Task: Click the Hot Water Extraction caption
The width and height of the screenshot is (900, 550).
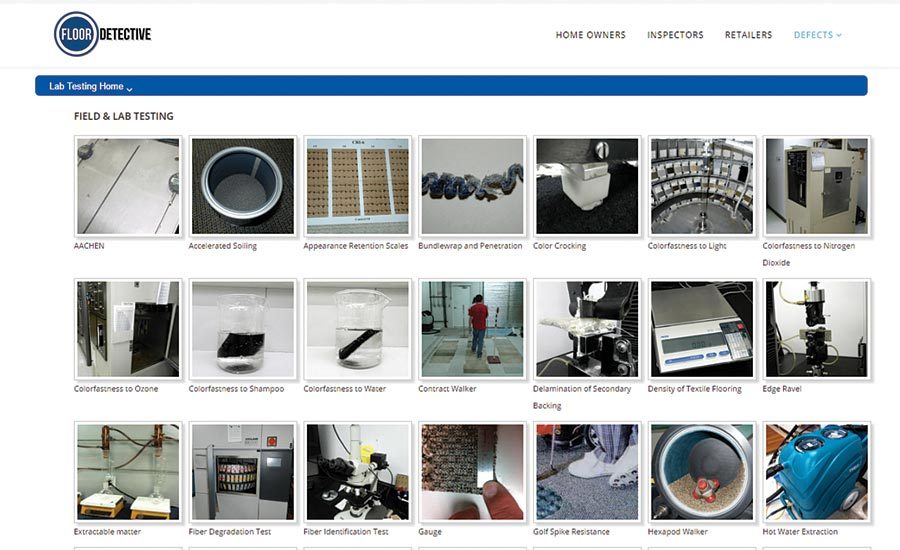Action: (x=800, y=532)
